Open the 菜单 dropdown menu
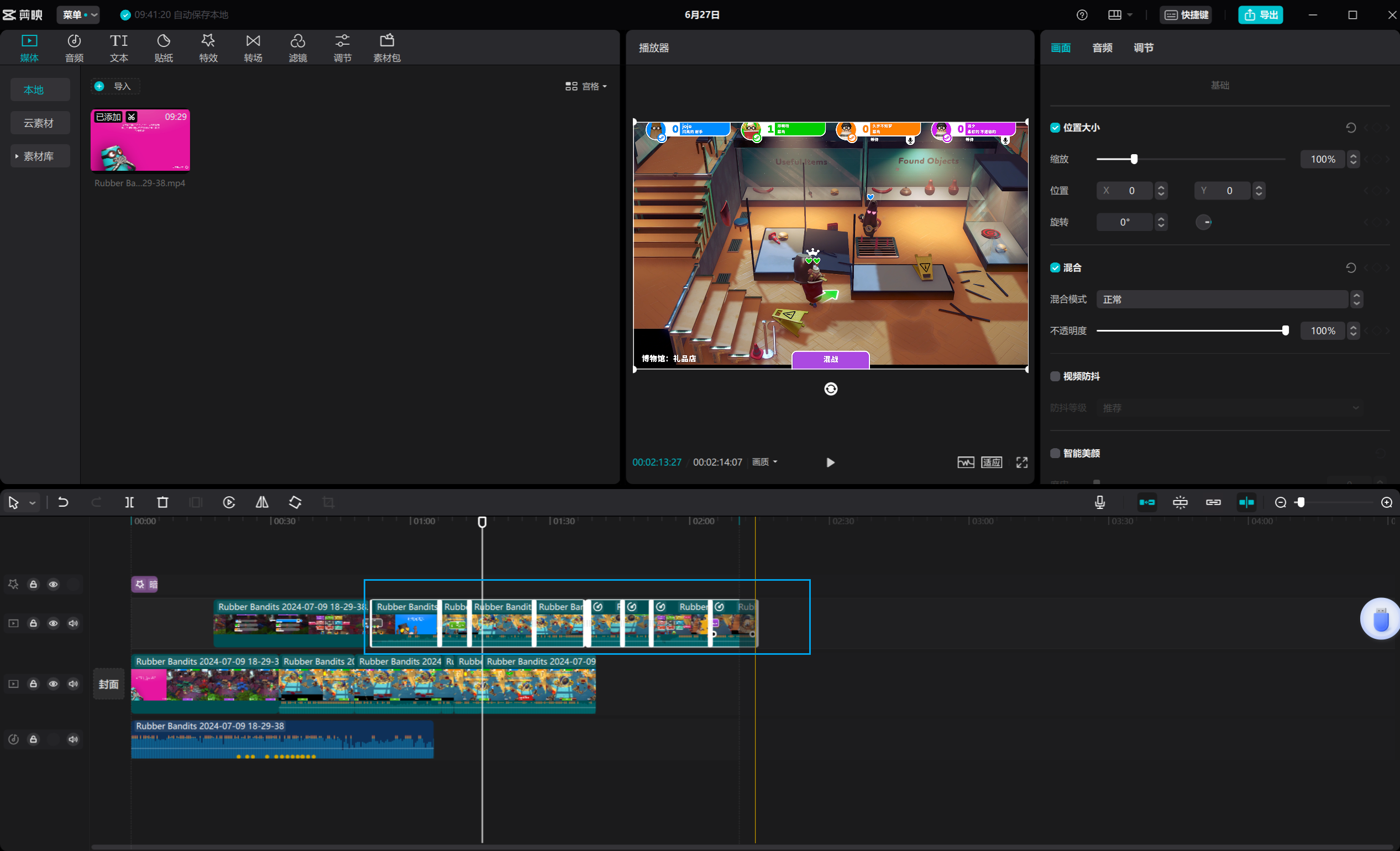Viewport: 1400px width, 851px height. coord(78,15)
